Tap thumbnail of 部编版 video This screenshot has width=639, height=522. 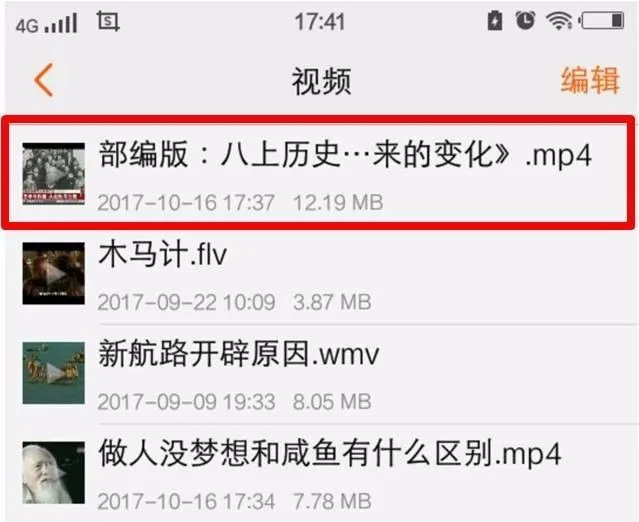[53, 173]
